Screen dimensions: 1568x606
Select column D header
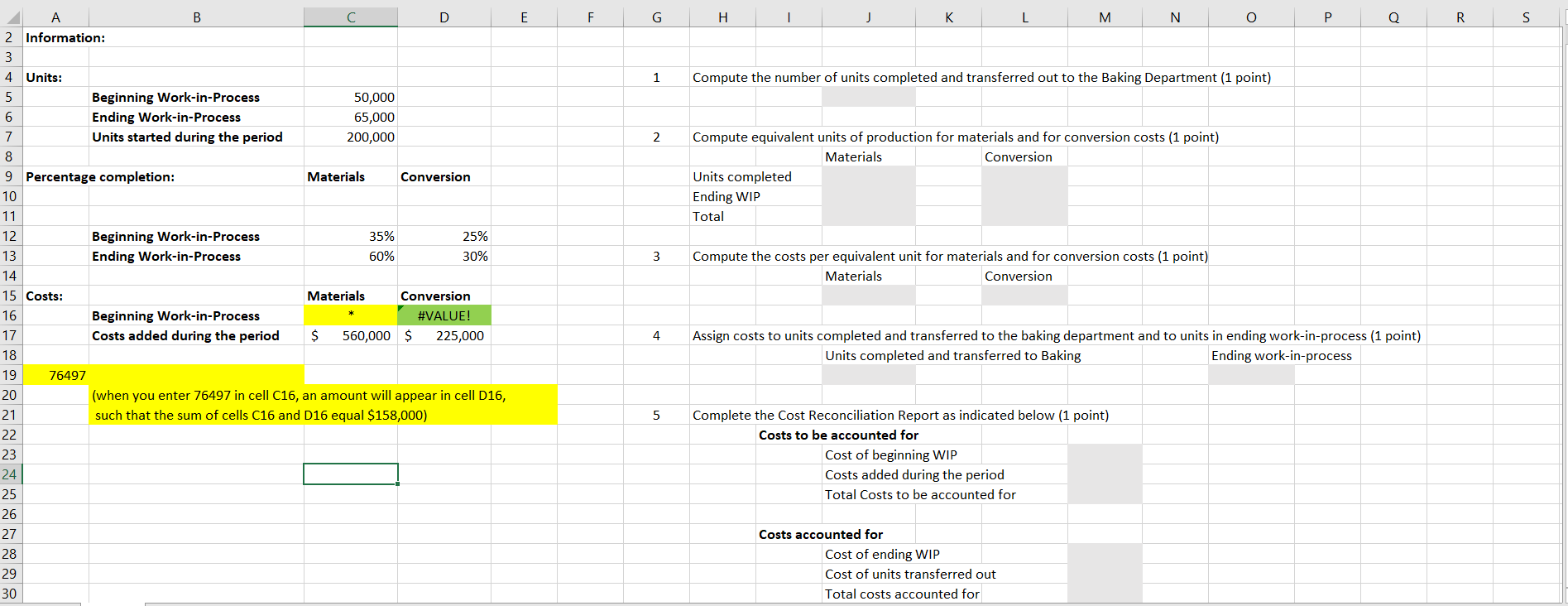(x=444, y=17)
